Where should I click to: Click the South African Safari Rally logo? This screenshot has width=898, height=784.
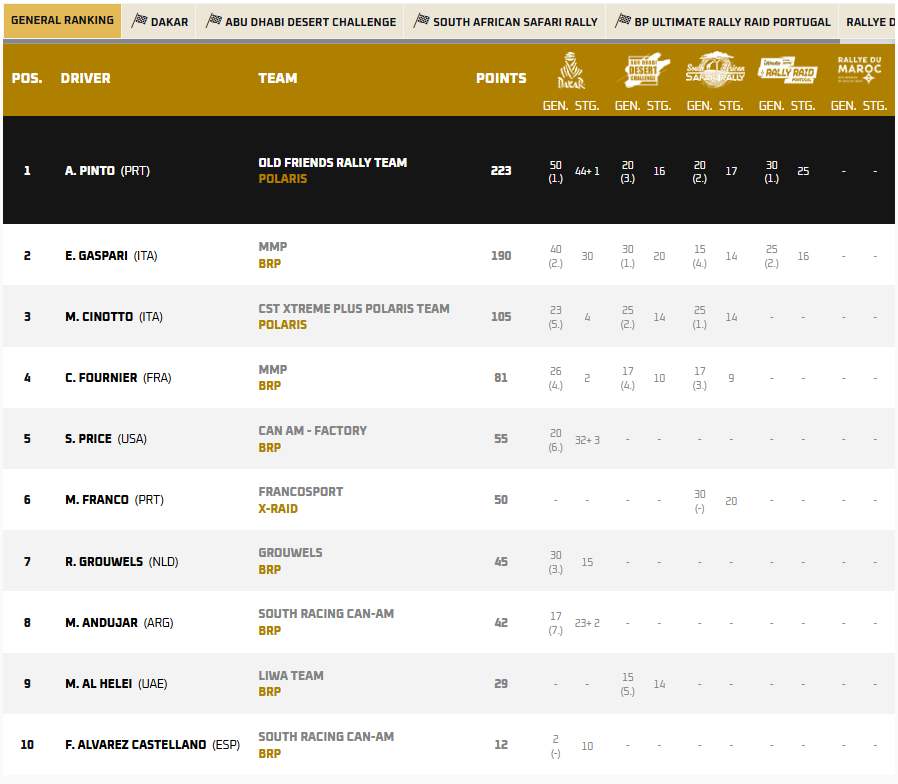click(x=715, y=69)
